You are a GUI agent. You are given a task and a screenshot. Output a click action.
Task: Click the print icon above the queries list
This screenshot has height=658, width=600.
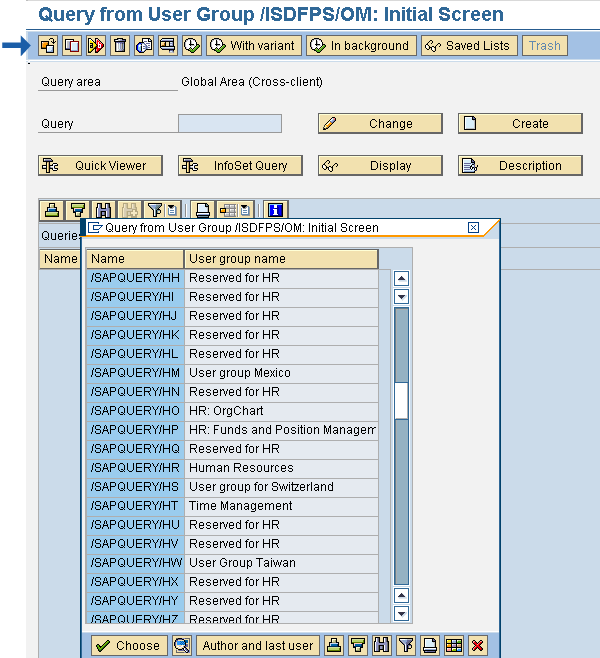[x=203, y=210]
